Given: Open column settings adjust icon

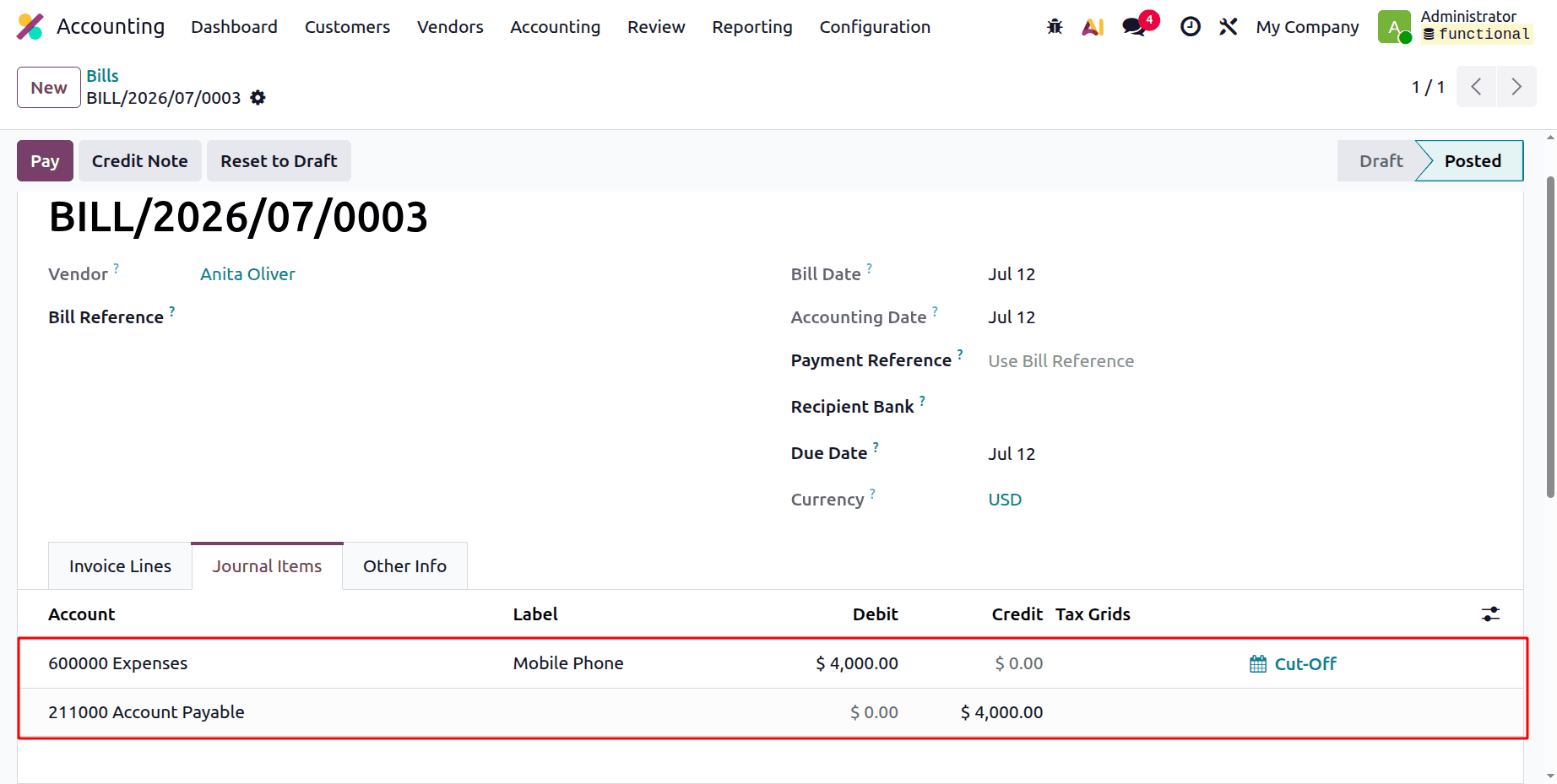Looking at the screenshot, I should click(1491, 614).
